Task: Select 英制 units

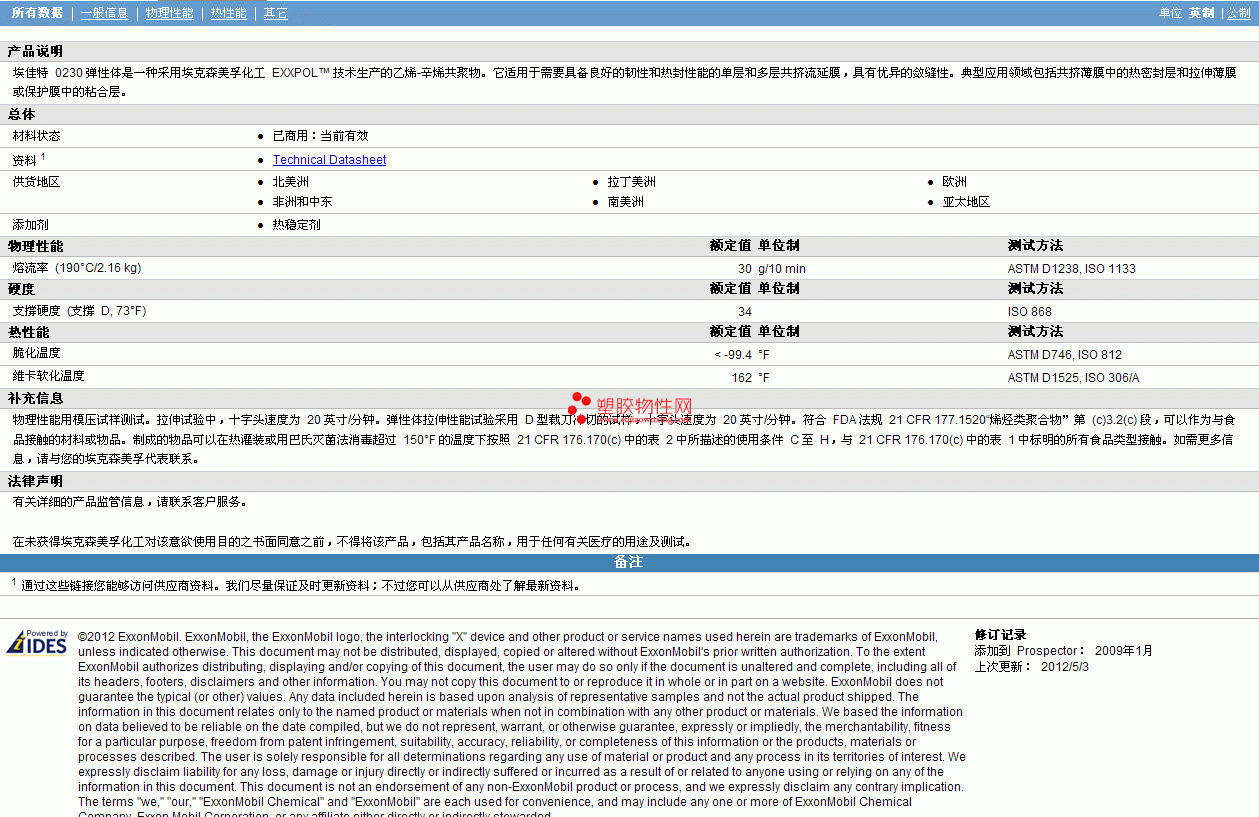Action: [1202, 13]
